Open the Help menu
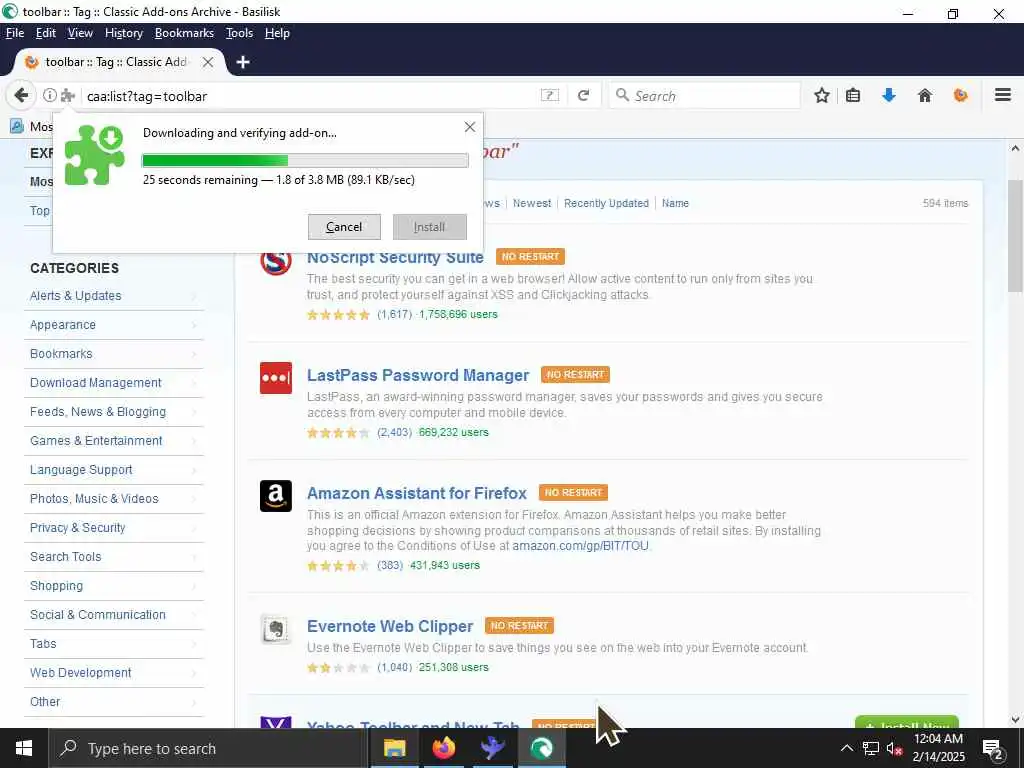The height and width of the screenshot is (768, 1024). pyautogui.click(x=277, y=33)
